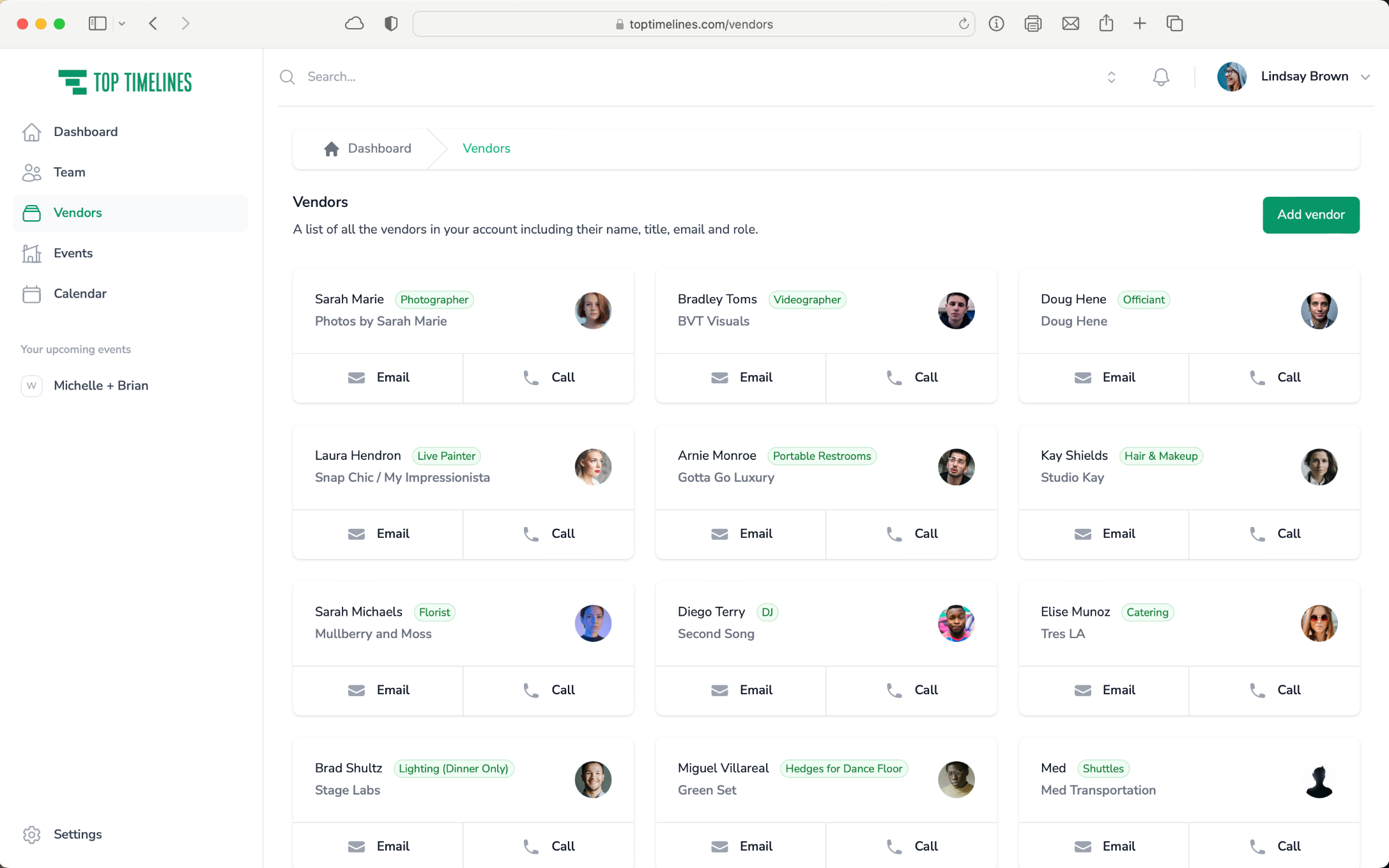1389x868 pixels.
Task: Click the privacy shield icon in toolbar
Action: [391, 24]
